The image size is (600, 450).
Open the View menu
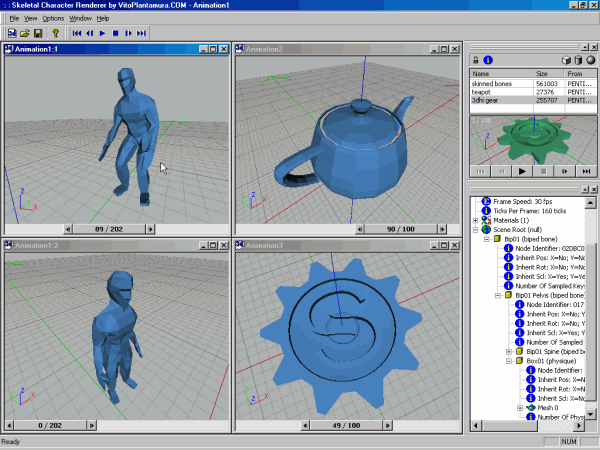(x=31, y=18)
